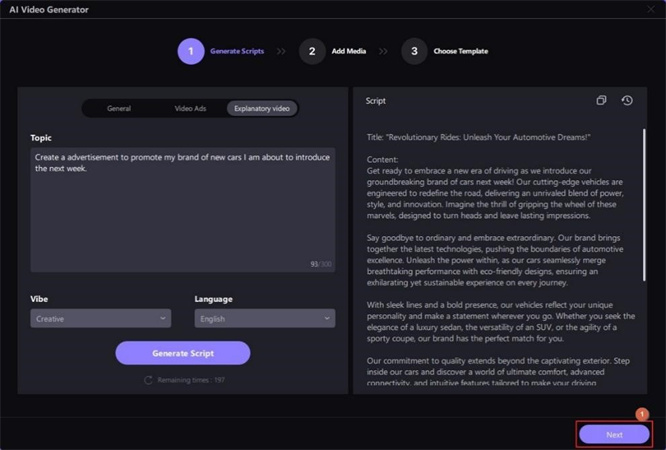Click the chevron arrow on the Language field
Image resolution: width=666 pixels, height=450 pixels.
point(327,318)
